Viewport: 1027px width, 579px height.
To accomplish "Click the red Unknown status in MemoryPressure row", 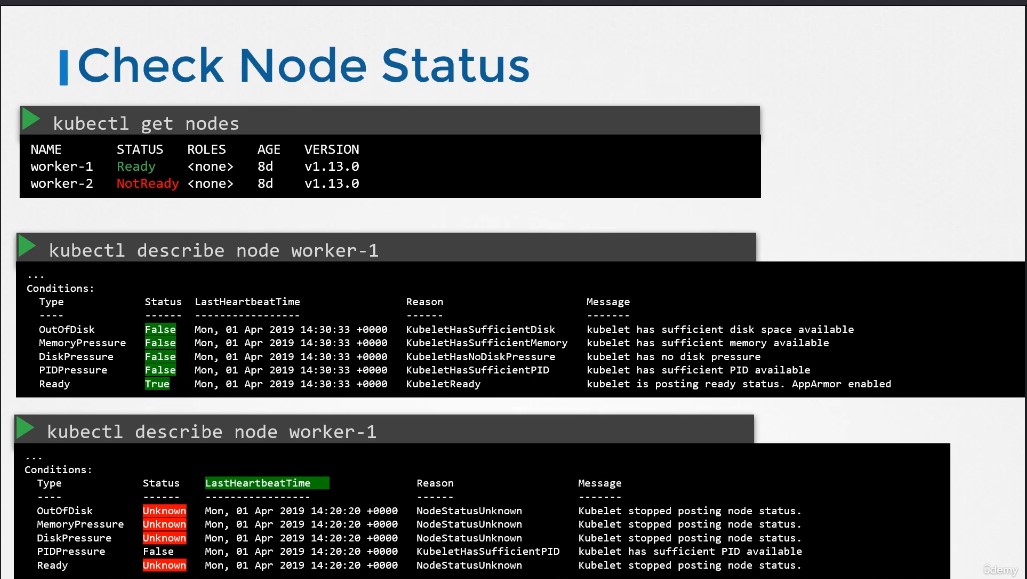I will coord(164,524).
